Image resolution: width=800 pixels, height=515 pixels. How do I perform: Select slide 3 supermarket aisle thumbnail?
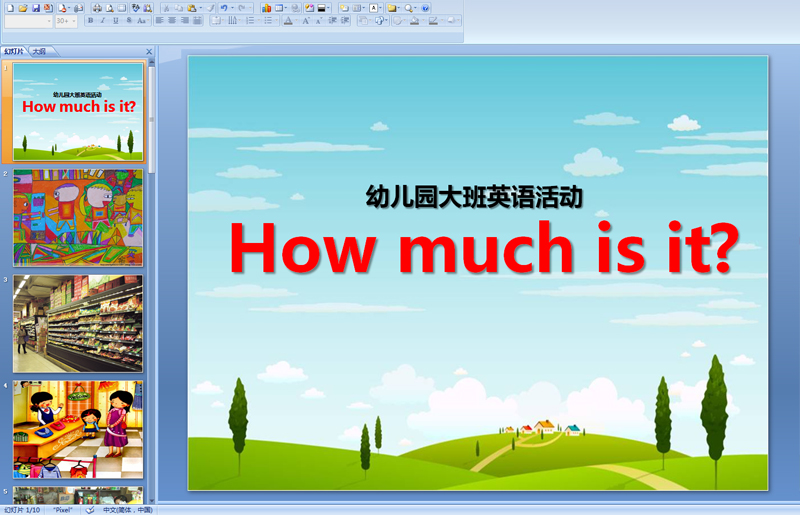pyautogui.click(x=78, y=324)
